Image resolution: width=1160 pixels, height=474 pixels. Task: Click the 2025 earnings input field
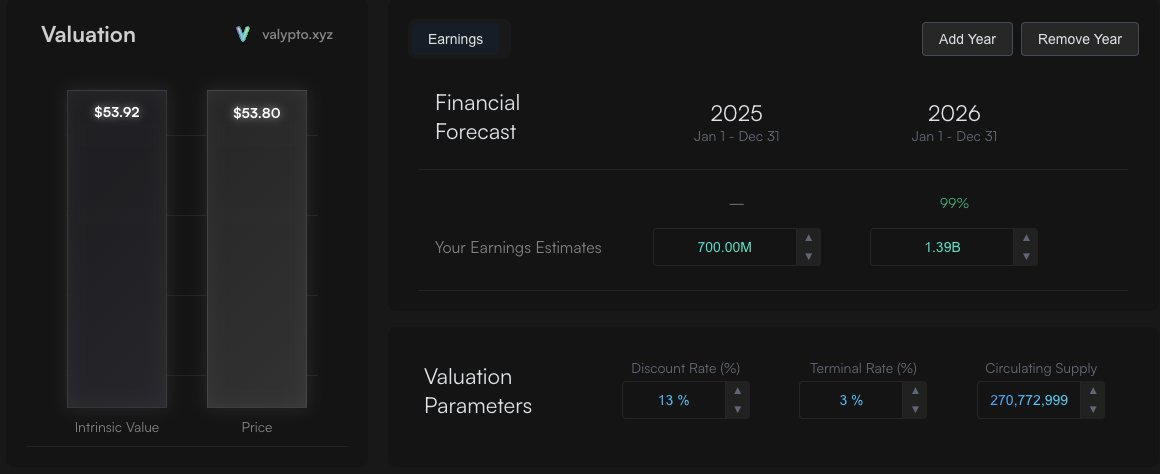[724, 247]
